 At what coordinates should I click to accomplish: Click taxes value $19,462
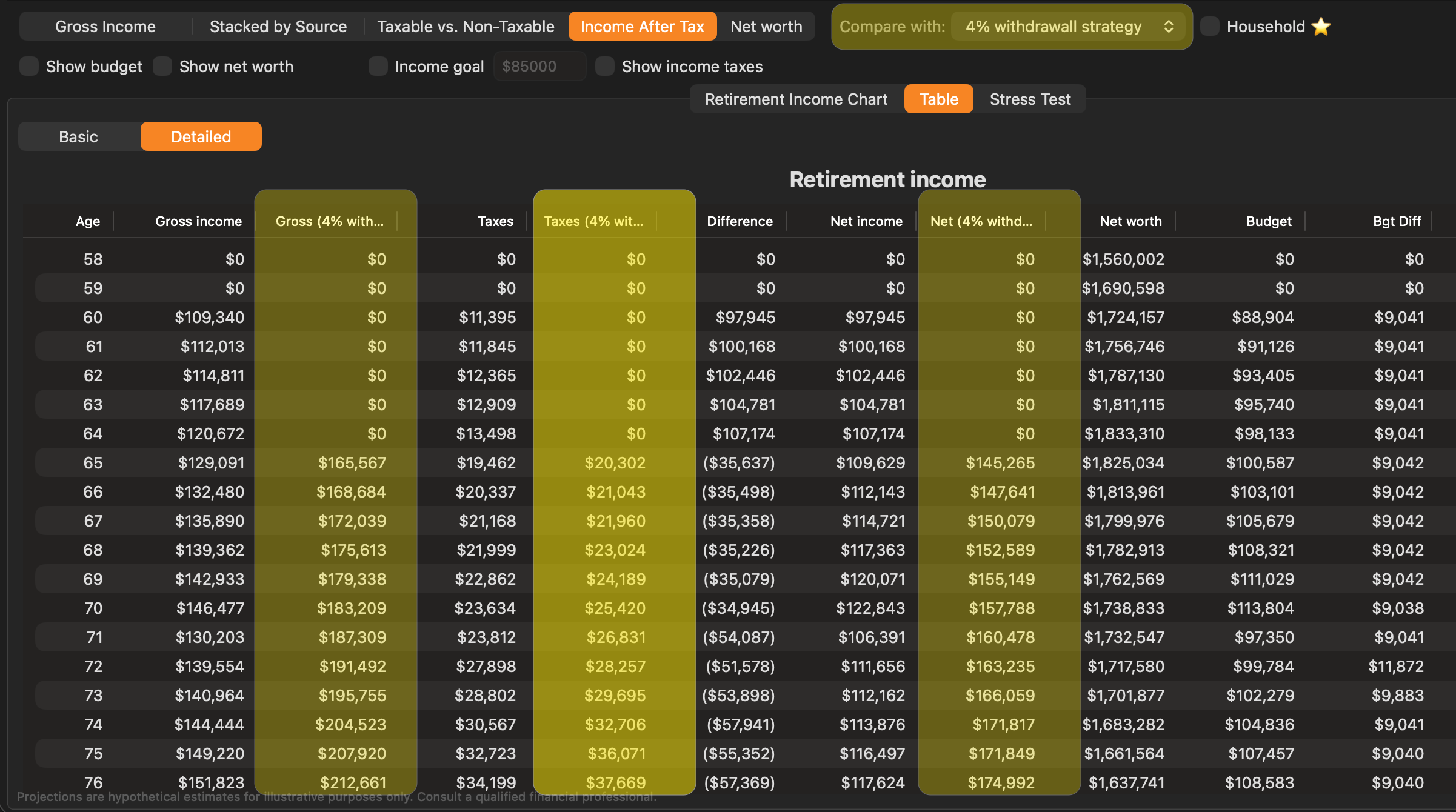tap(486, 462)
